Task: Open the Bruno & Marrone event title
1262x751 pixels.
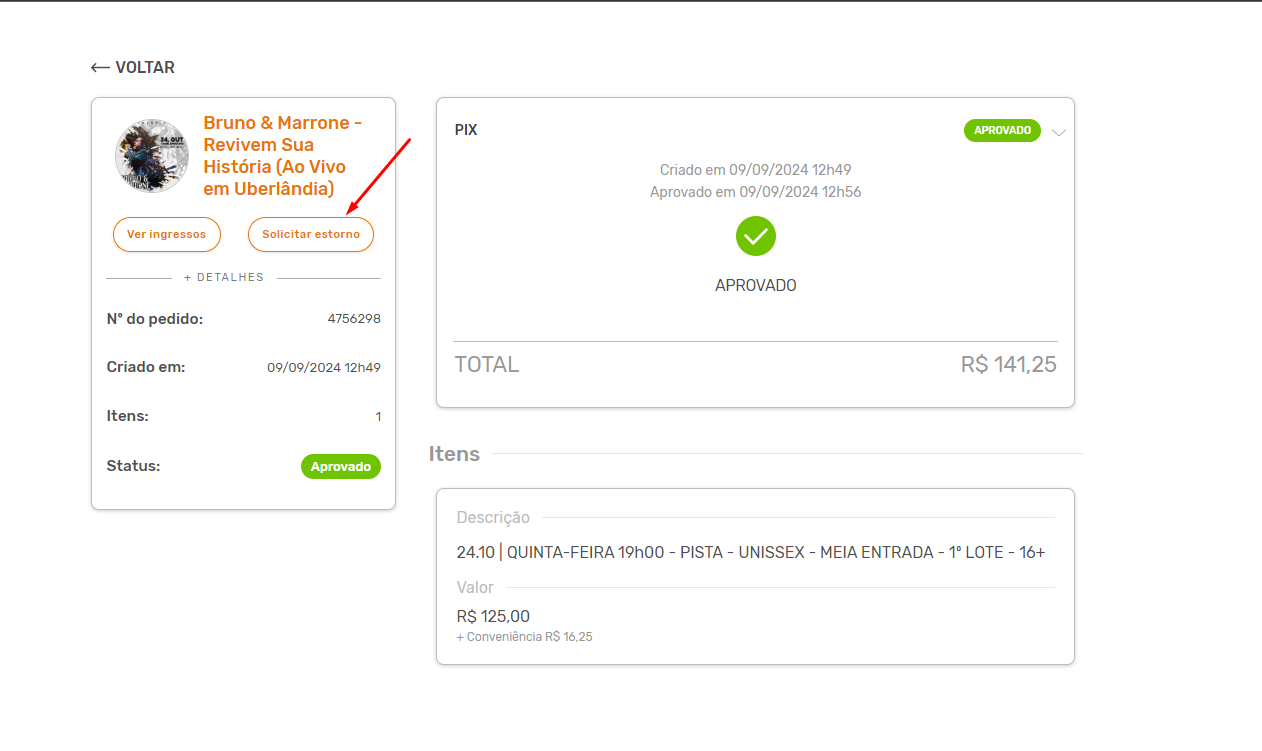Action: point(283,156)
